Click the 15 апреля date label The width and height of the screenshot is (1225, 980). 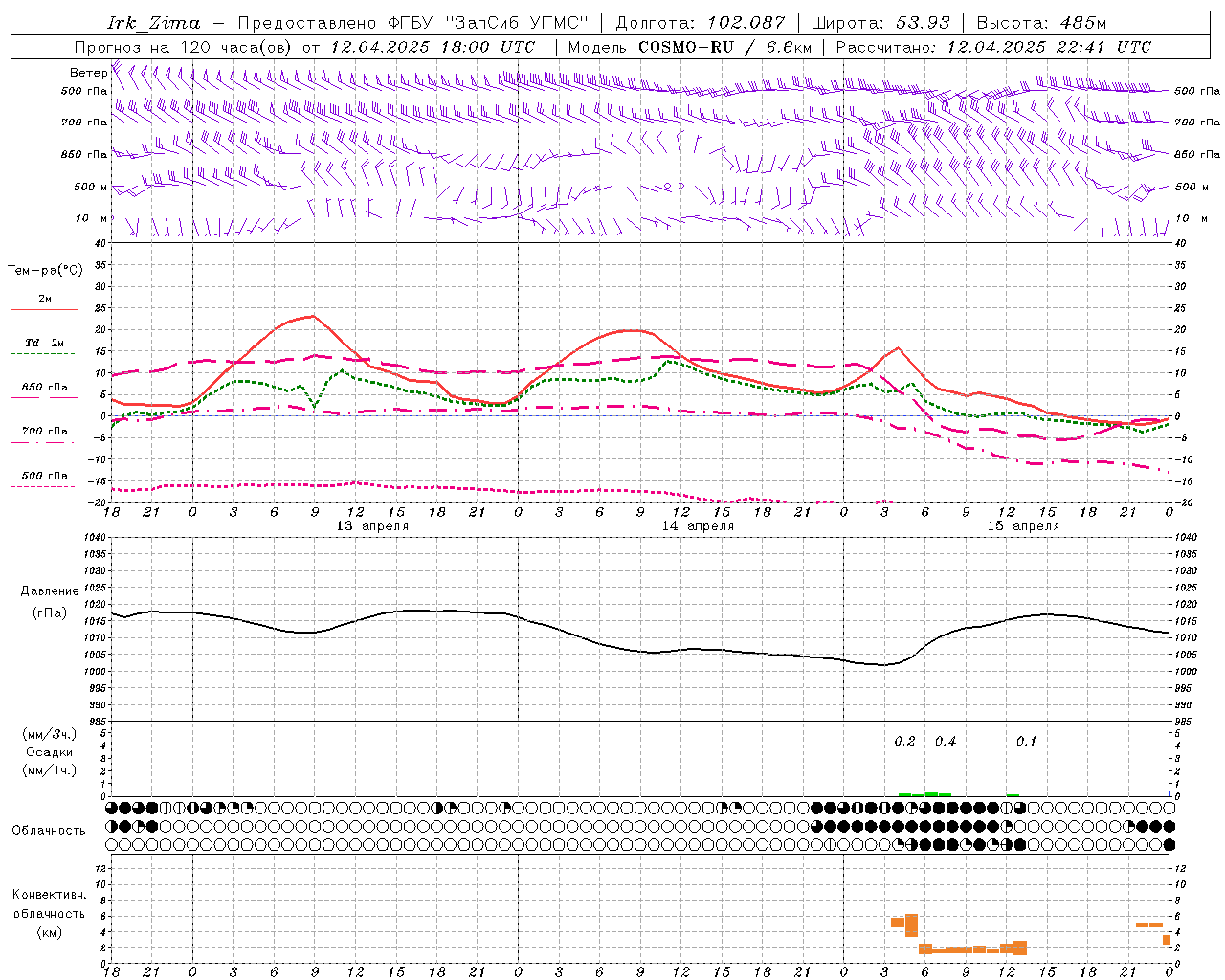coord(1023,526)
